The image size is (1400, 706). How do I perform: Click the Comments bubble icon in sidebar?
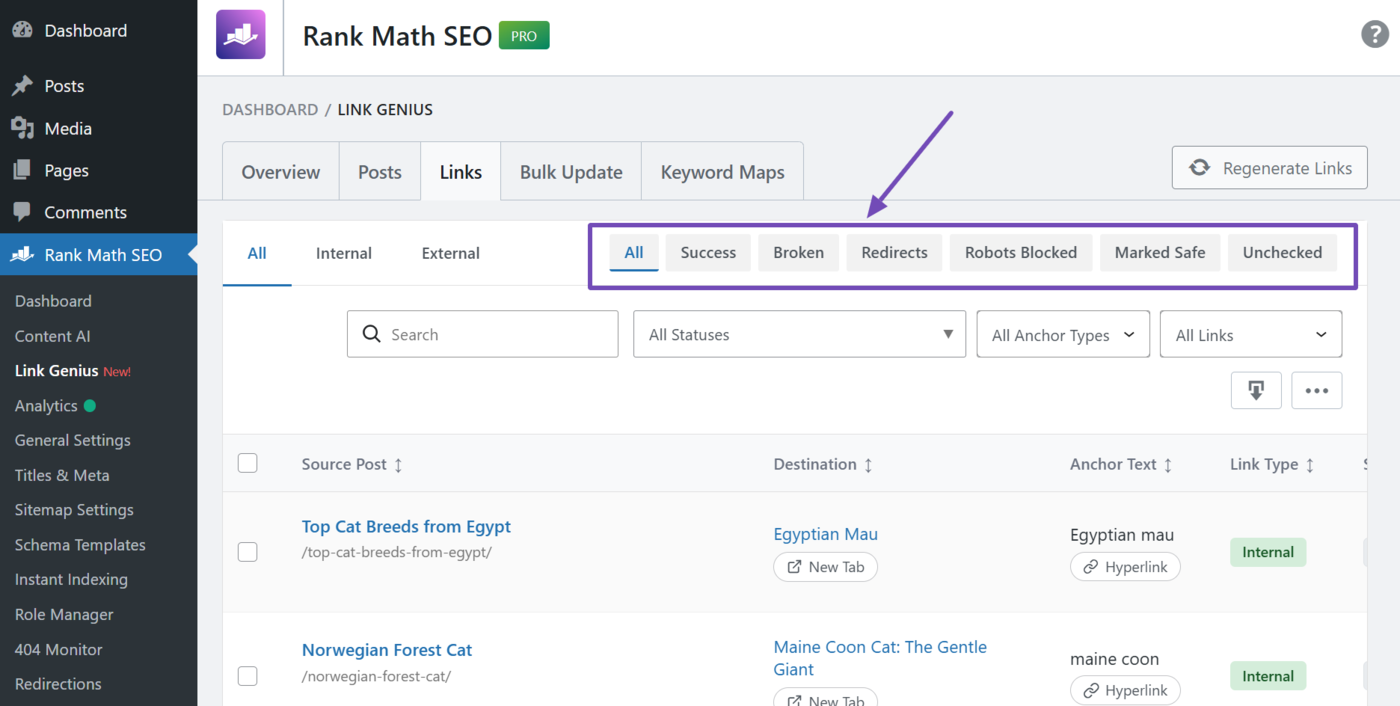click(x=22, y=212)
